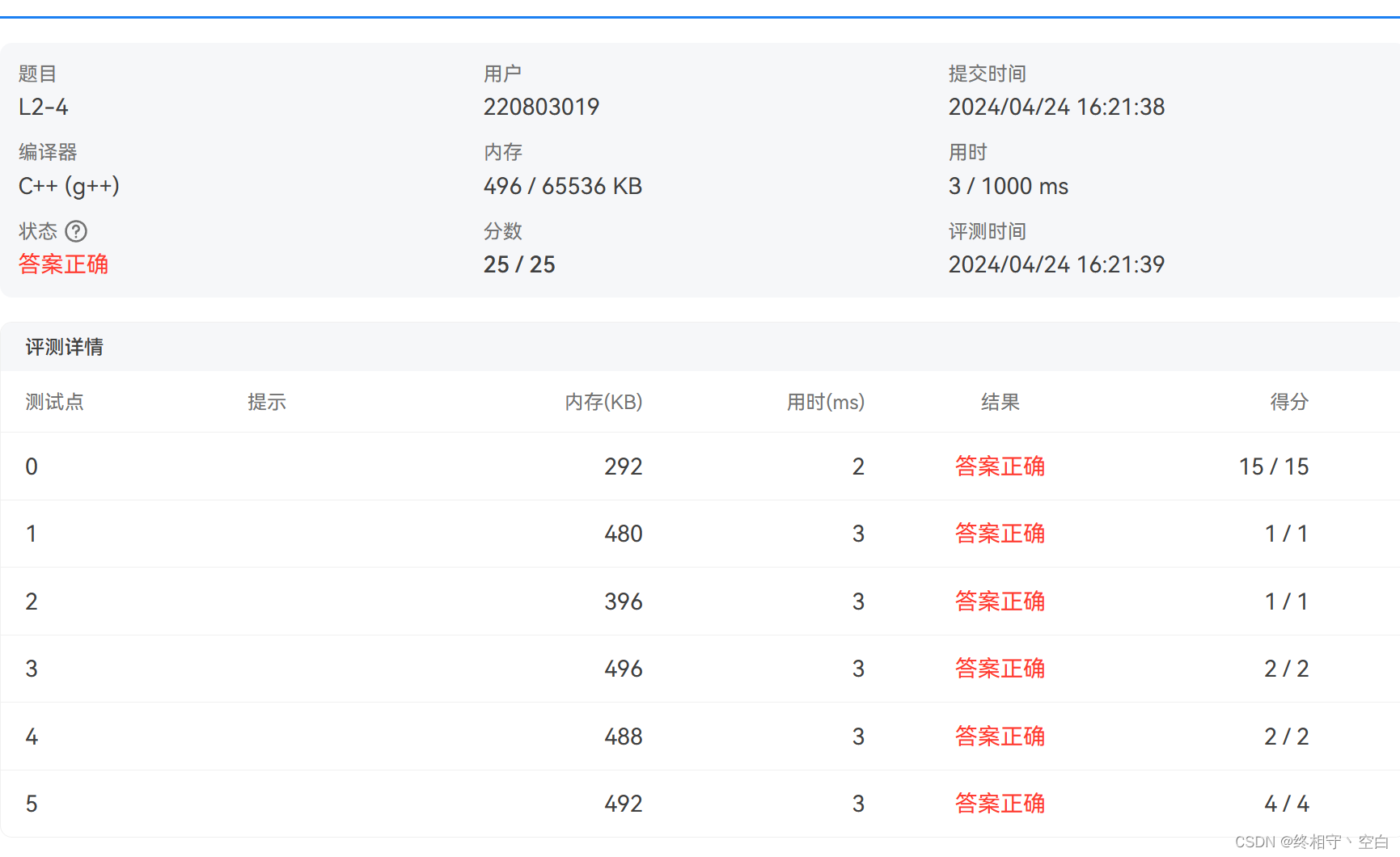Click memory value 396
The height and width of the screenshot is (857, 1400).
click(x=624, y=602)
